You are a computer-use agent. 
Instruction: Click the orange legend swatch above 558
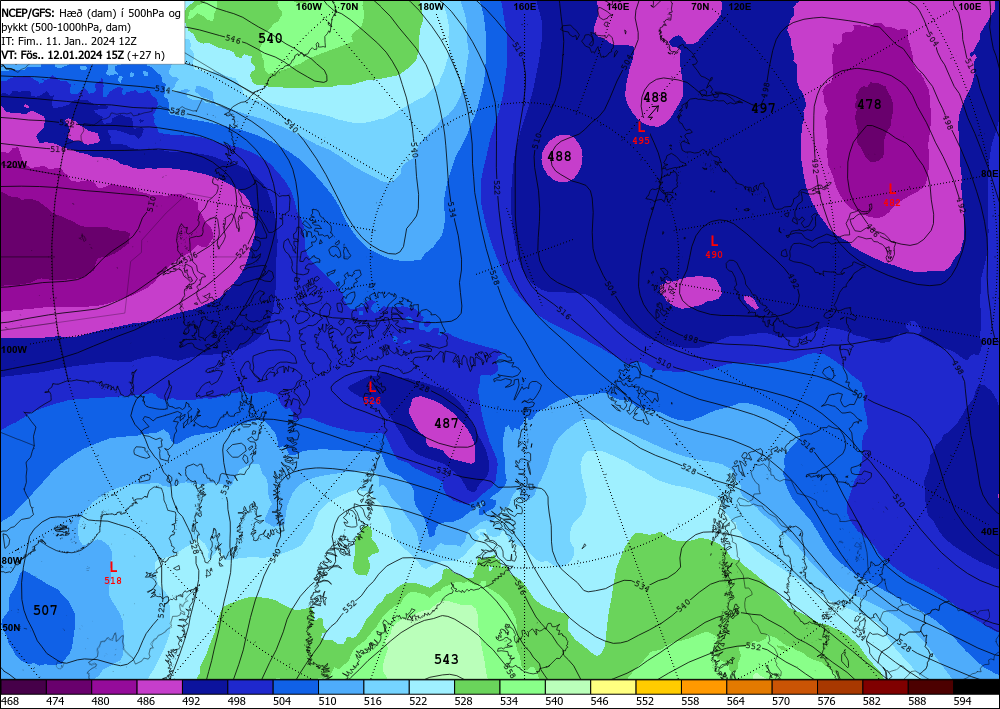[703, 687]
